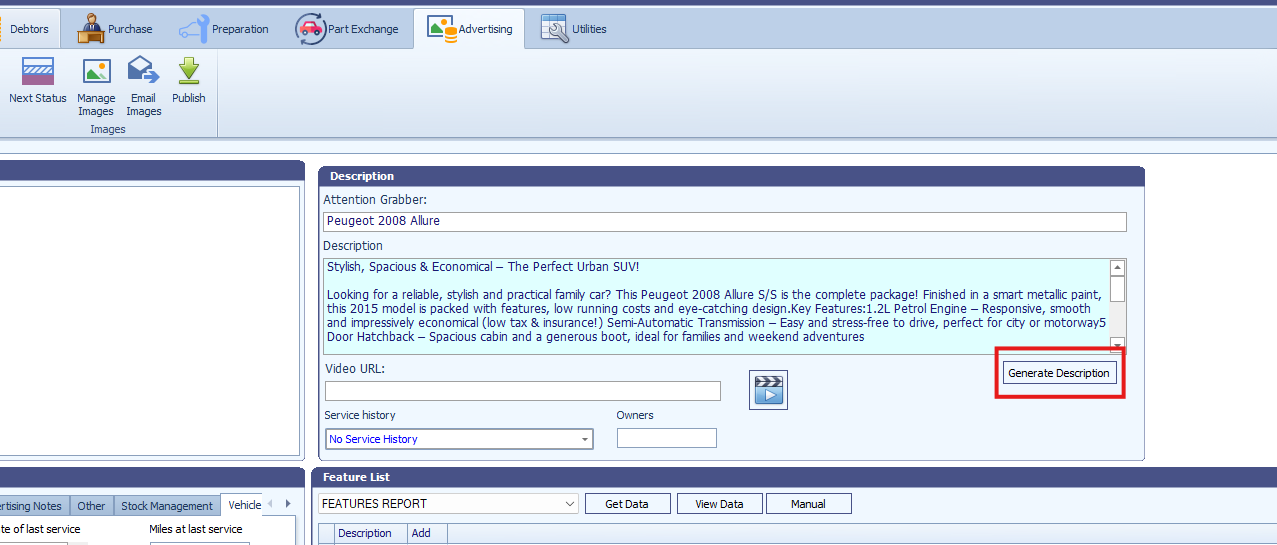Viewport: 1277px width, 545px height.
Task: Click the description scrollbar down arrow
Action: pos(1118,345)
